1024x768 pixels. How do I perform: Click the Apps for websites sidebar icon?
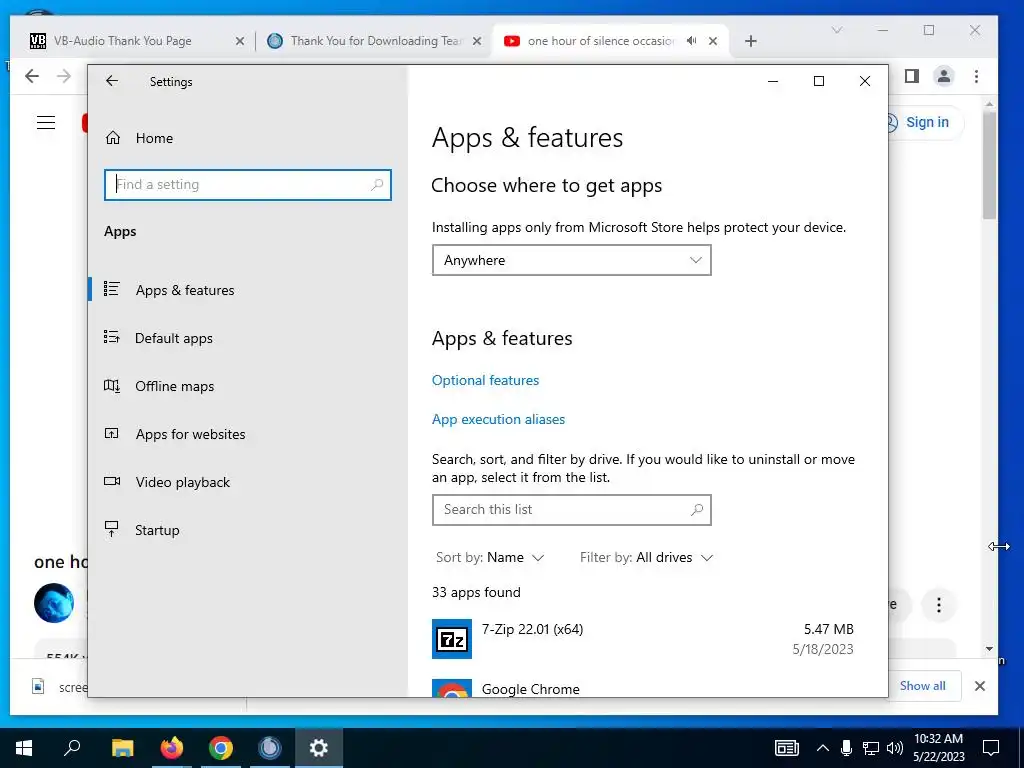tap(112, 433)
